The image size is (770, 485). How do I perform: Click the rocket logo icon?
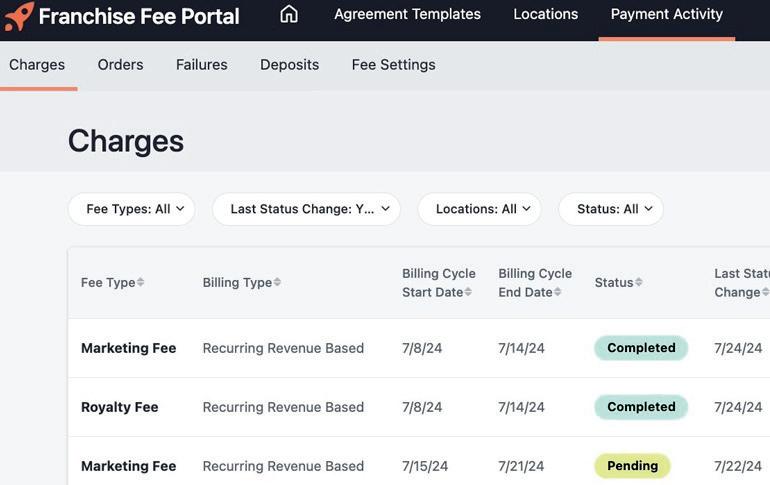point(19,16)
